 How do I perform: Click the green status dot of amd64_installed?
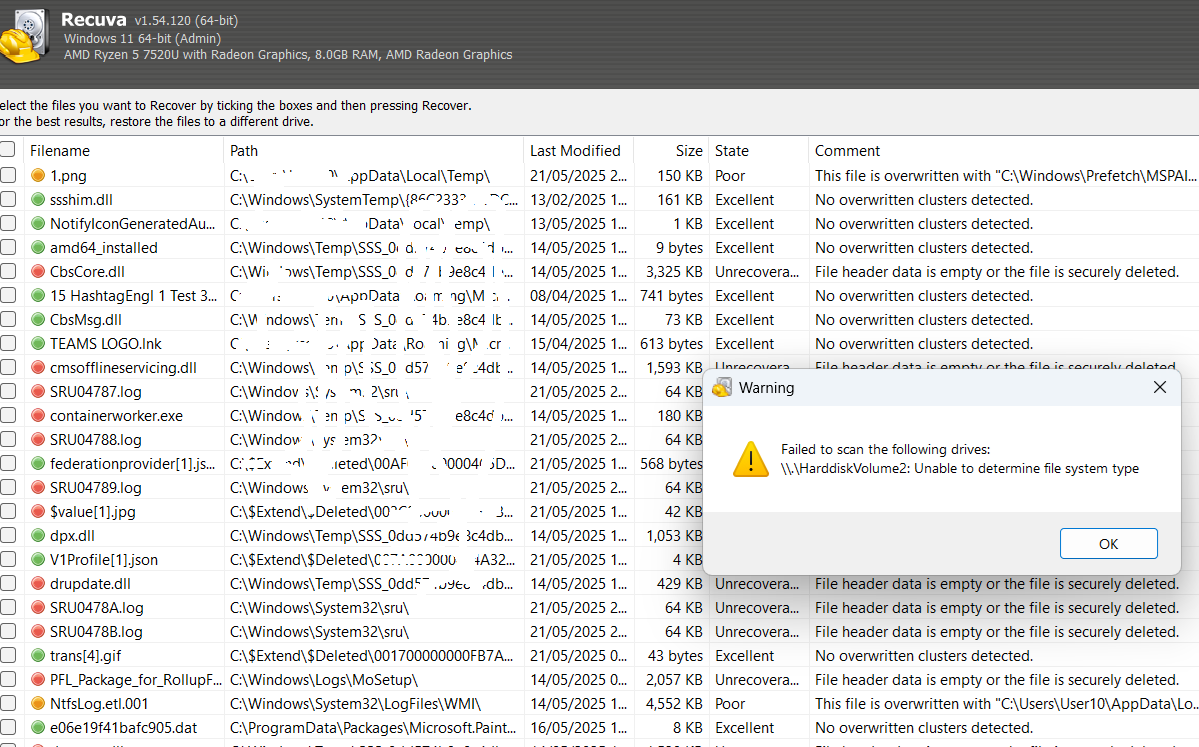pos(37,247)
